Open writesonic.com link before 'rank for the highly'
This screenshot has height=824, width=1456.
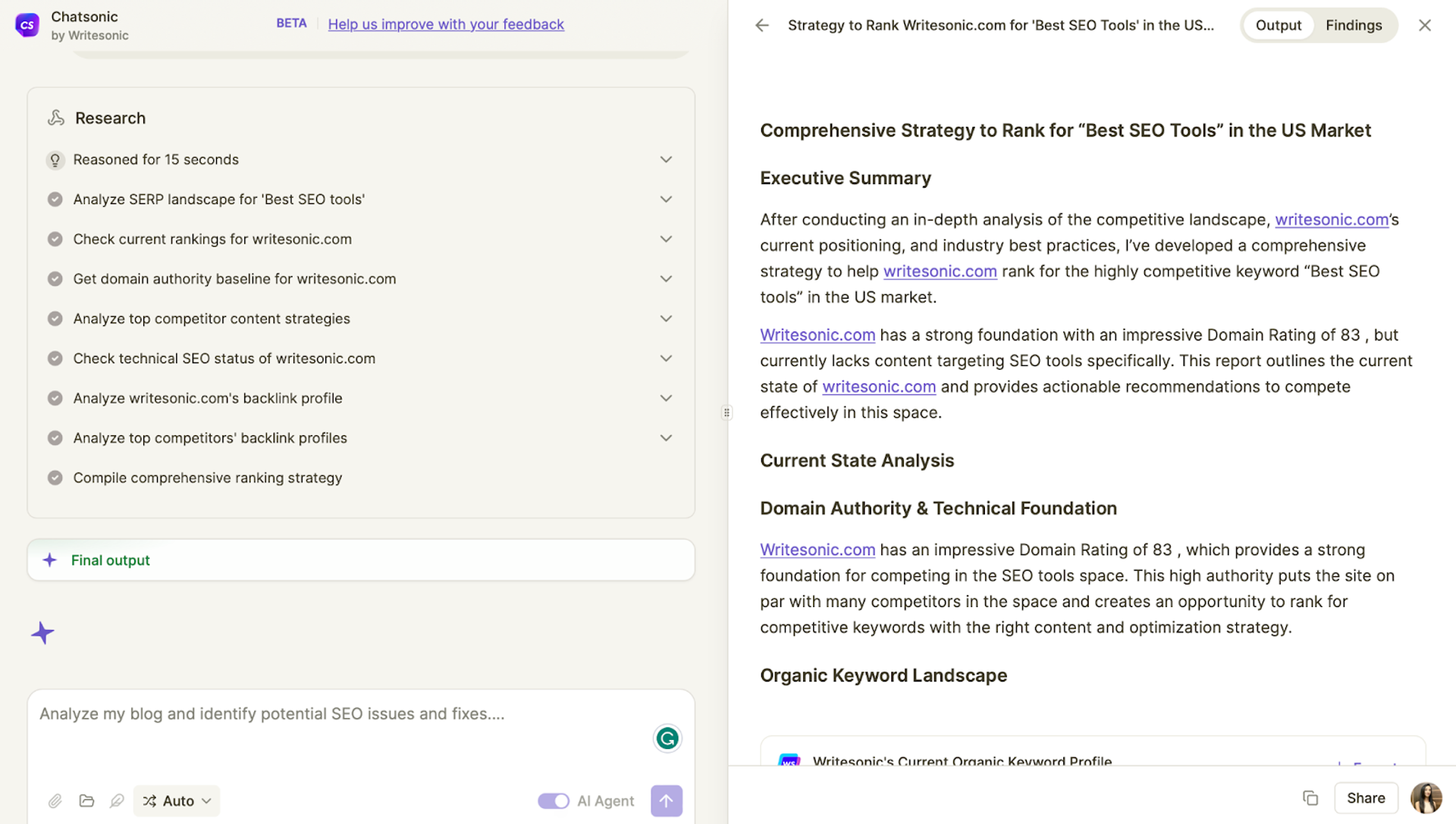point(940,271)
